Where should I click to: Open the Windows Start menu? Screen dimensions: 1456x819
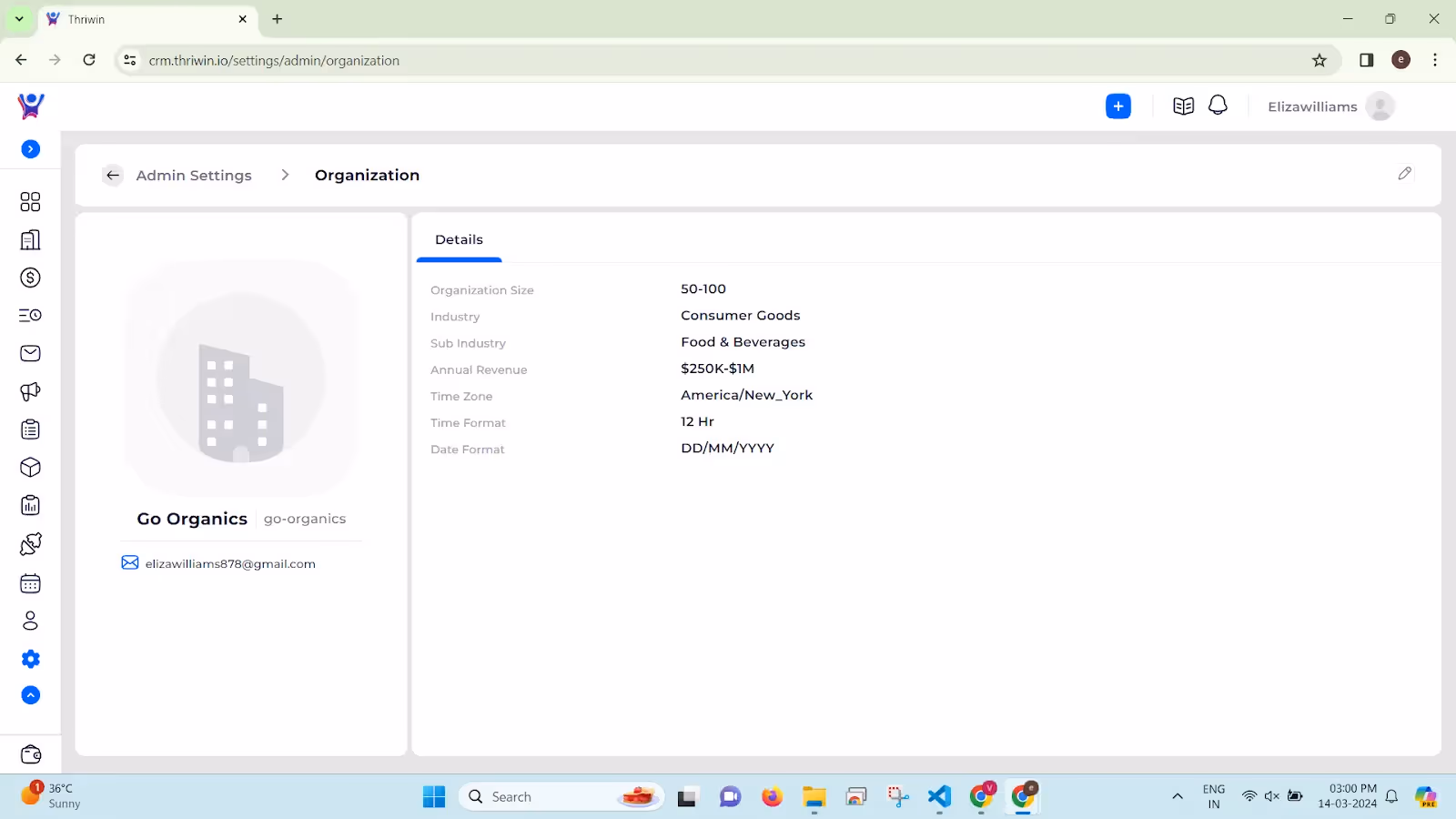[434, 796]
